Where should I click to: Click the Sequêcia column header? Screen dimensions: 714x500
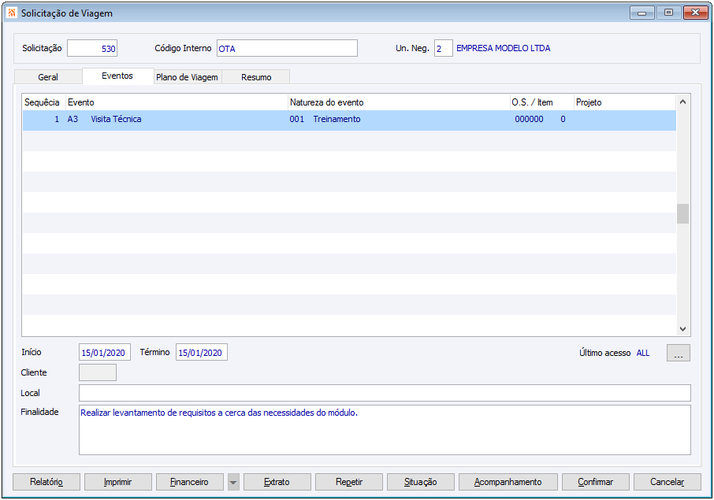[42, 102]
